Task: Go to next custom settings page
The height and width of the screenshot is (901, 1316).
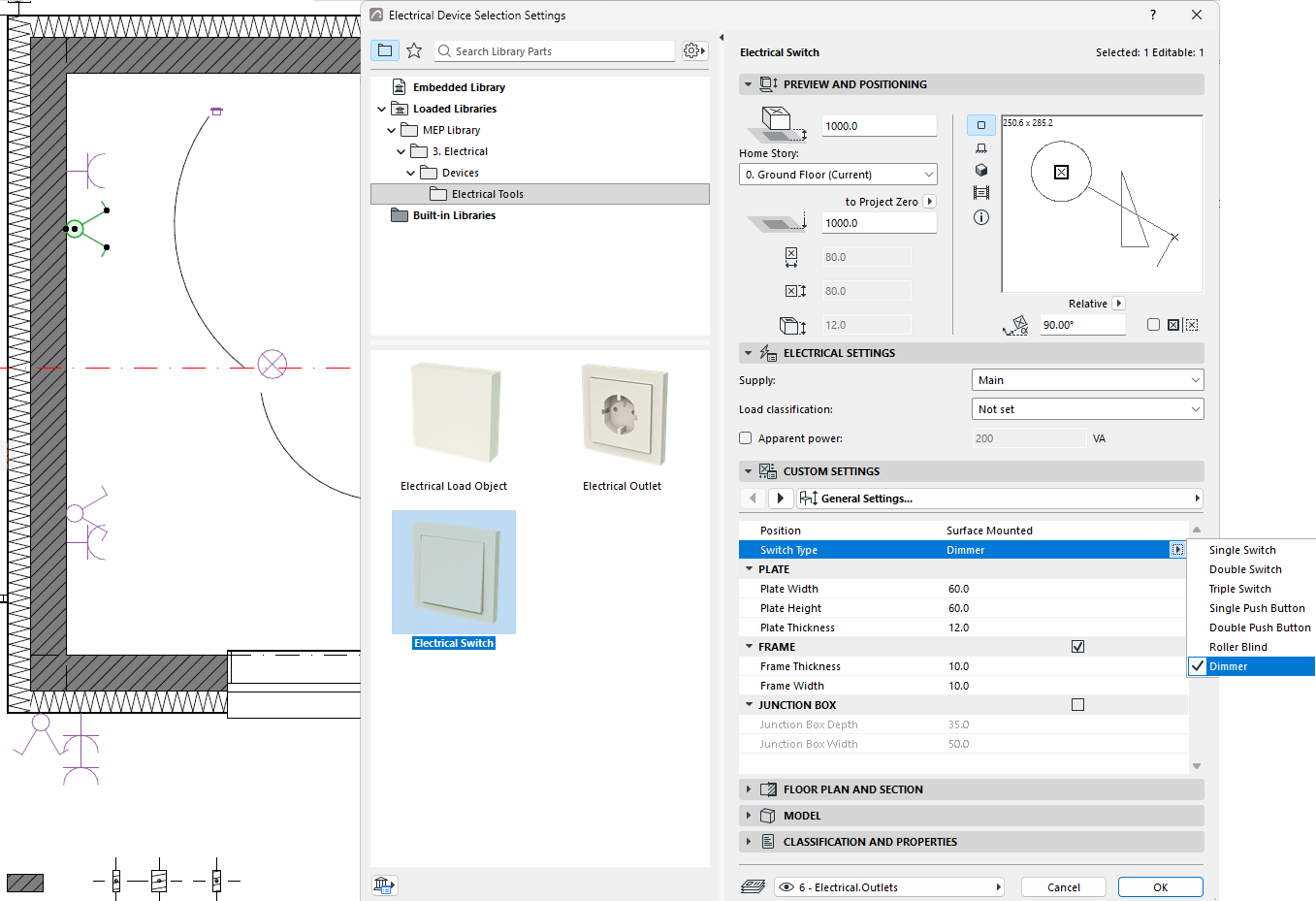Action: (x=781, y=499)
